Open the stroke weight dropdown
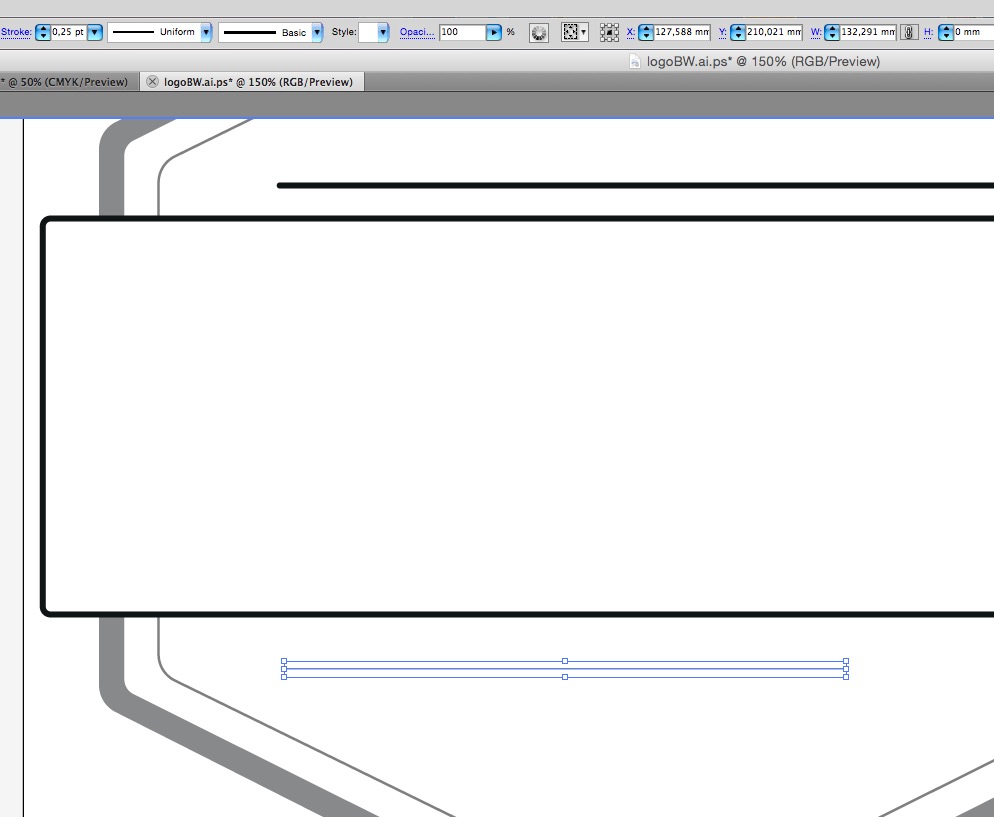The height and width of the screenshot is (817, 994). 94,32
